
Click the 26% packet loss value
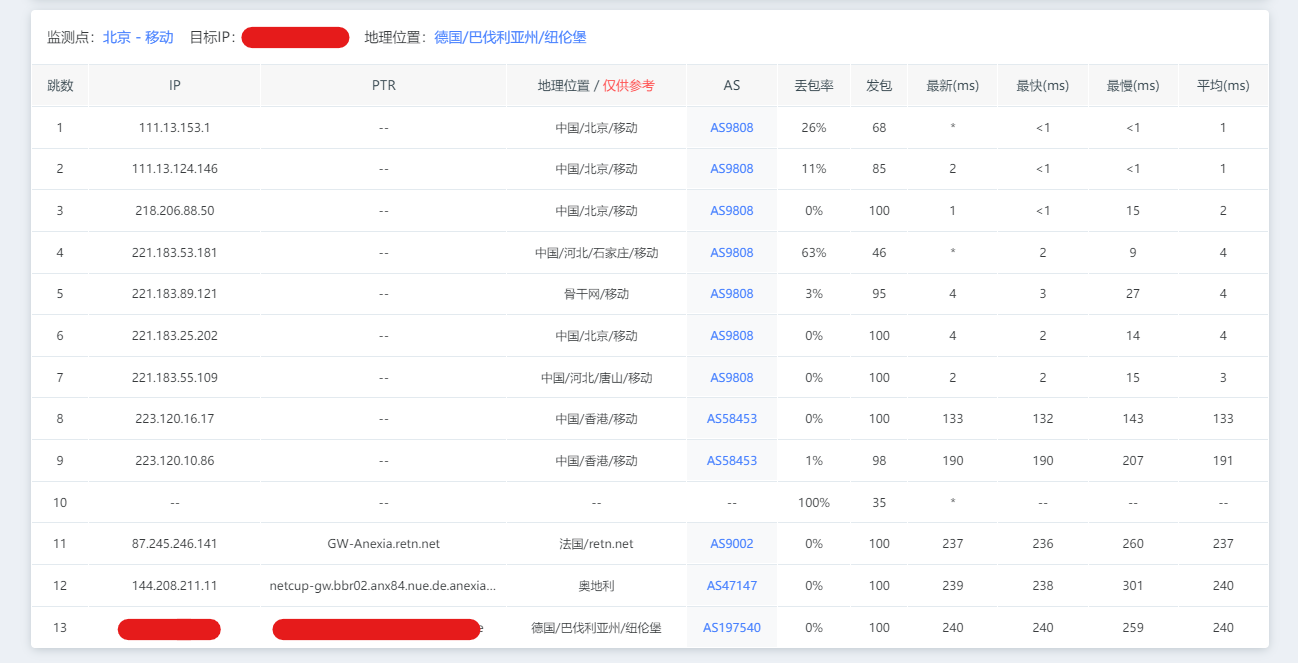[x=814, y=127]
